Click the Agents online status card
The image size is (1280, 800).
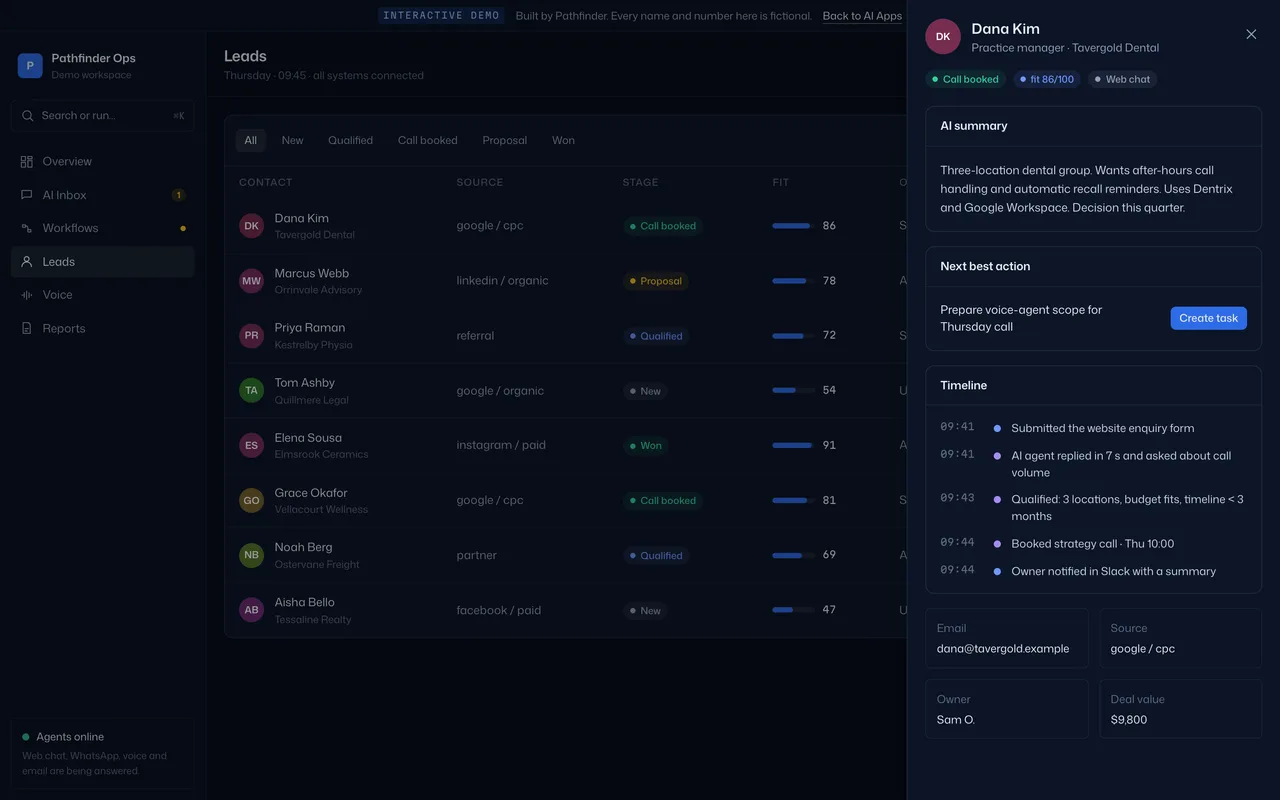click(102, 753)
